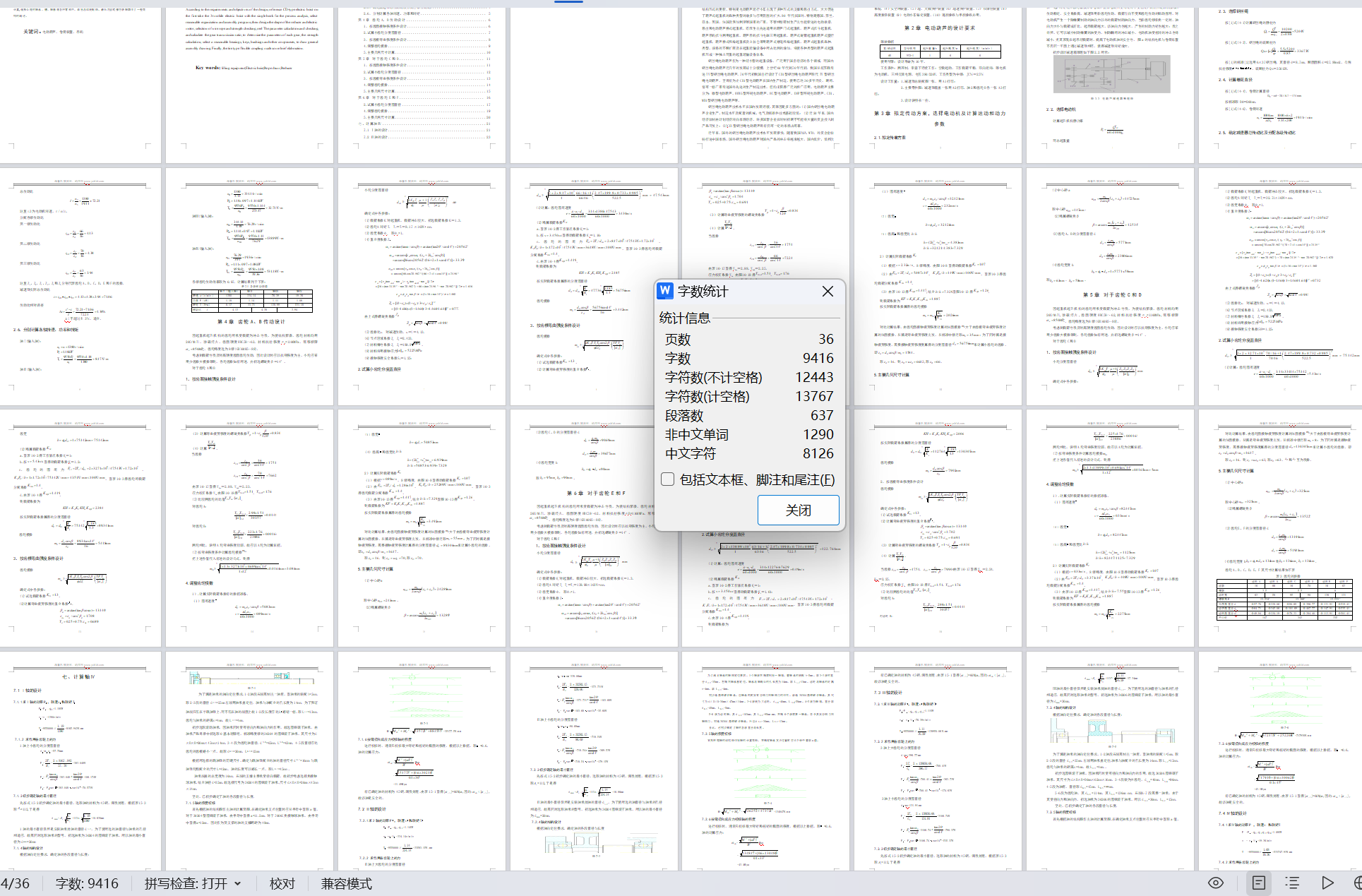Click the 字数统计 dialog title
1362x896 pixels.
(x=703, y=291)
